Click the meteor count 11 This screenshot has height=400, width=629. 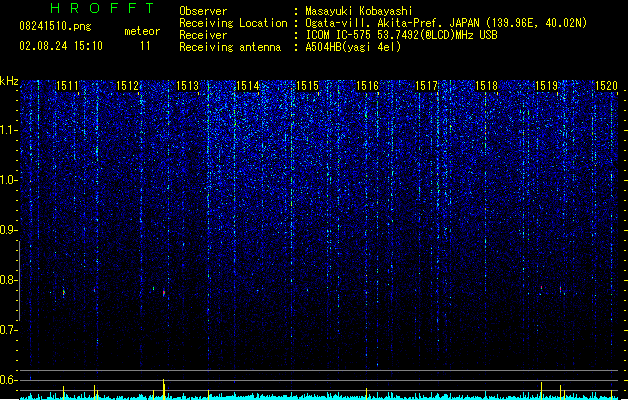pos(145,46)
